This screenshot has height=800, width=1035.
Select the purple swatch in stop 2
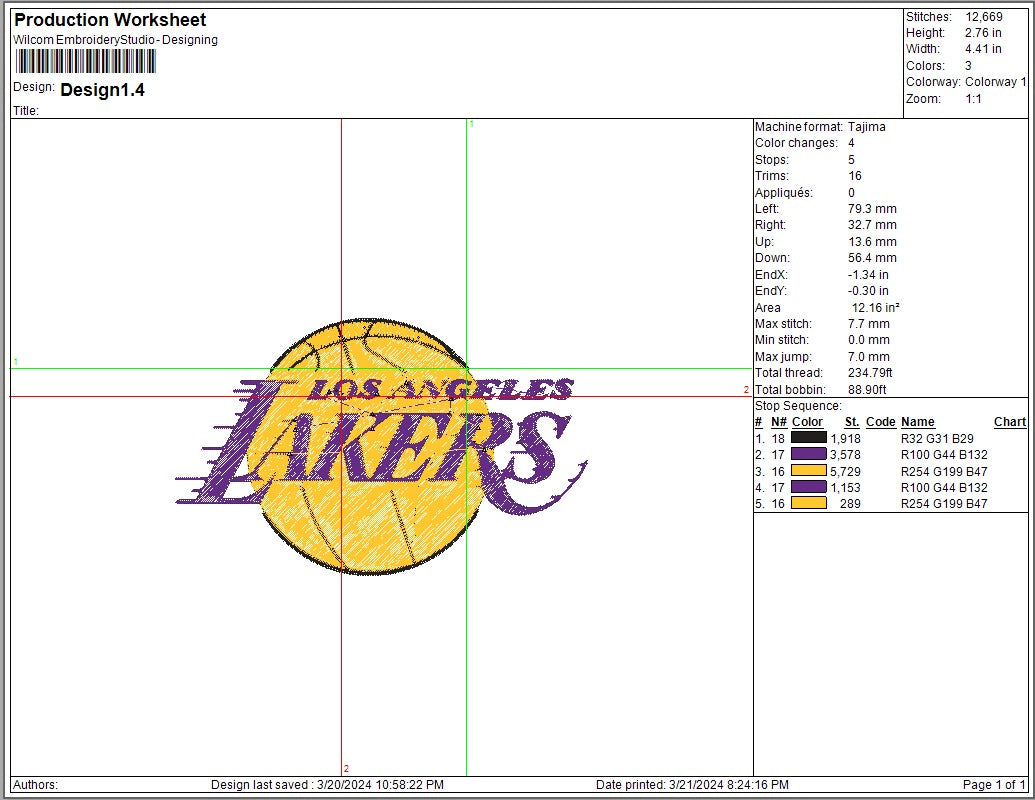[808, 454]
